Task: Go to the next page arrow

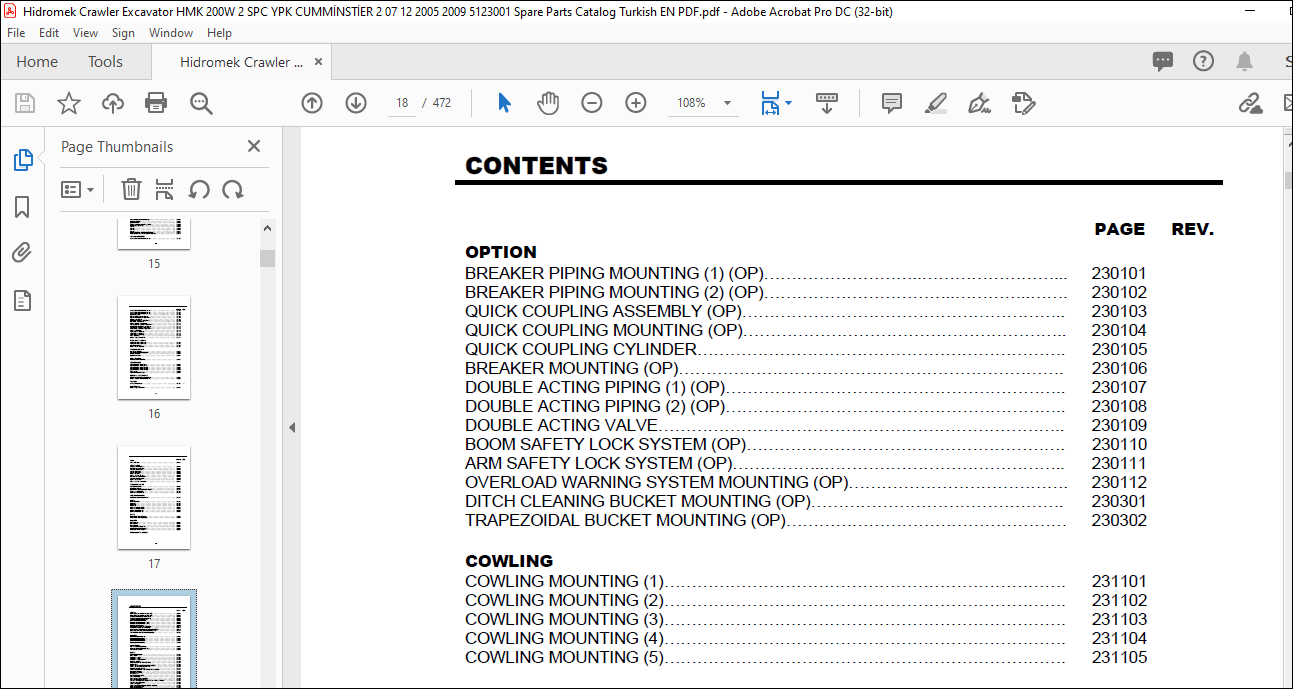Action: click(356, 103)
